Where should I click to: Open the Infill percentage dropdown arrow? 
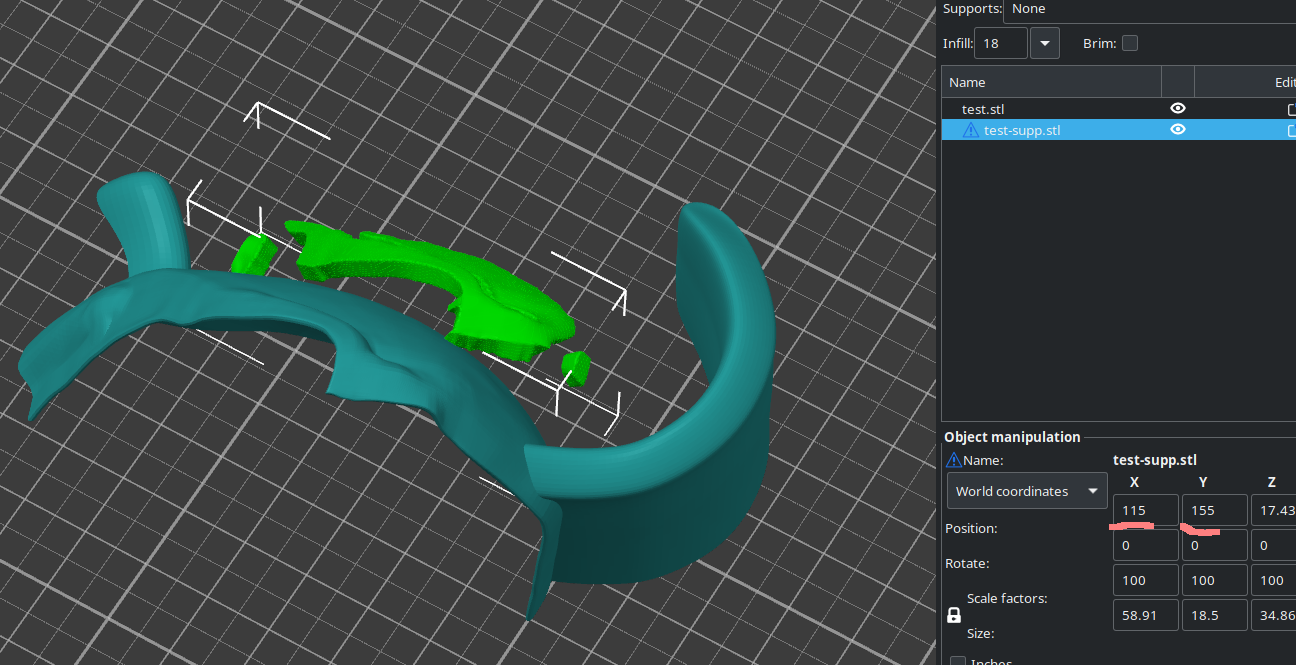click(1044, 43)
